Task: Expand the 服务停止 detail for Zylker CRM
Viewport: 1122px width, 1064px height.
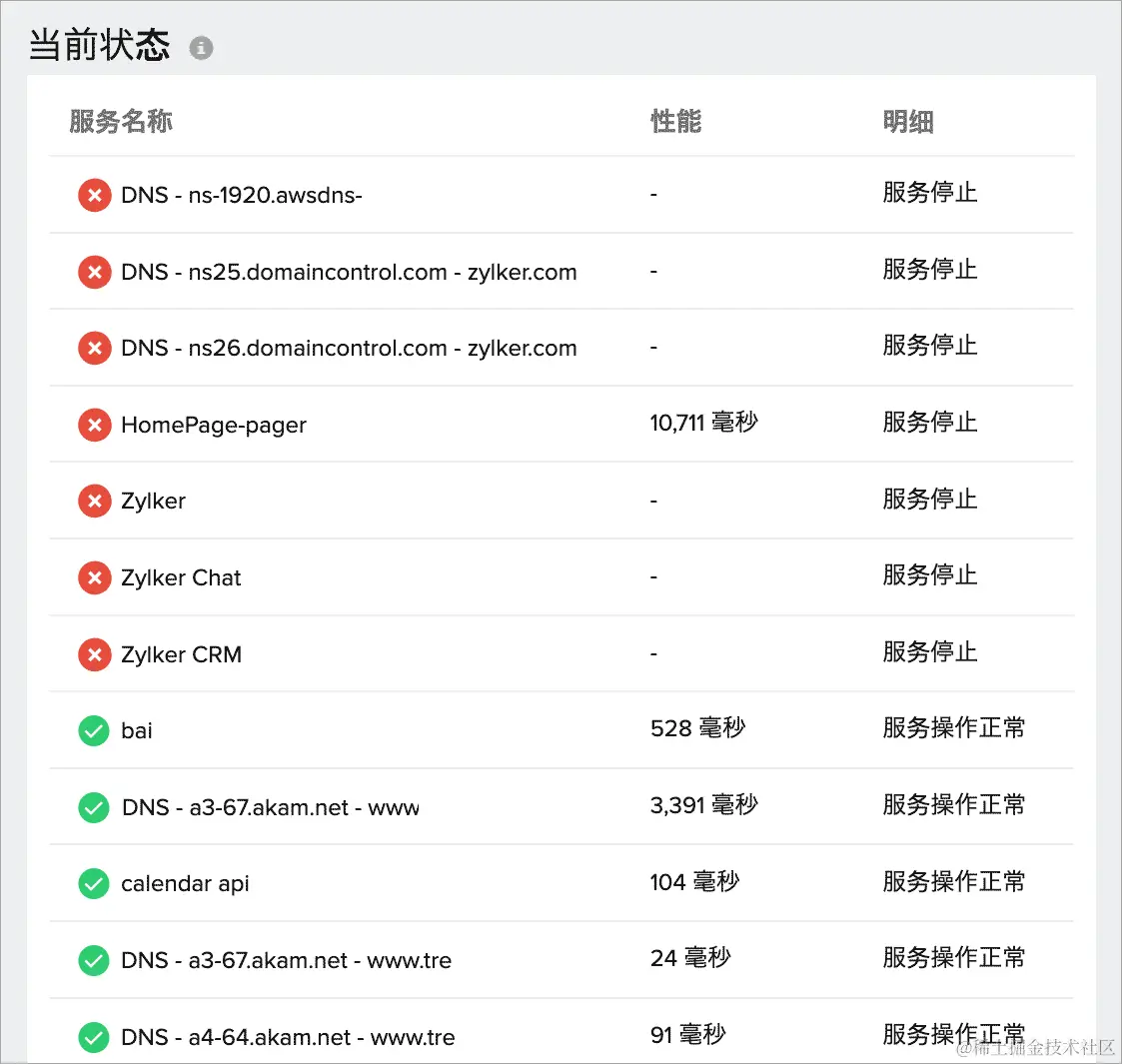Action: 930,651
